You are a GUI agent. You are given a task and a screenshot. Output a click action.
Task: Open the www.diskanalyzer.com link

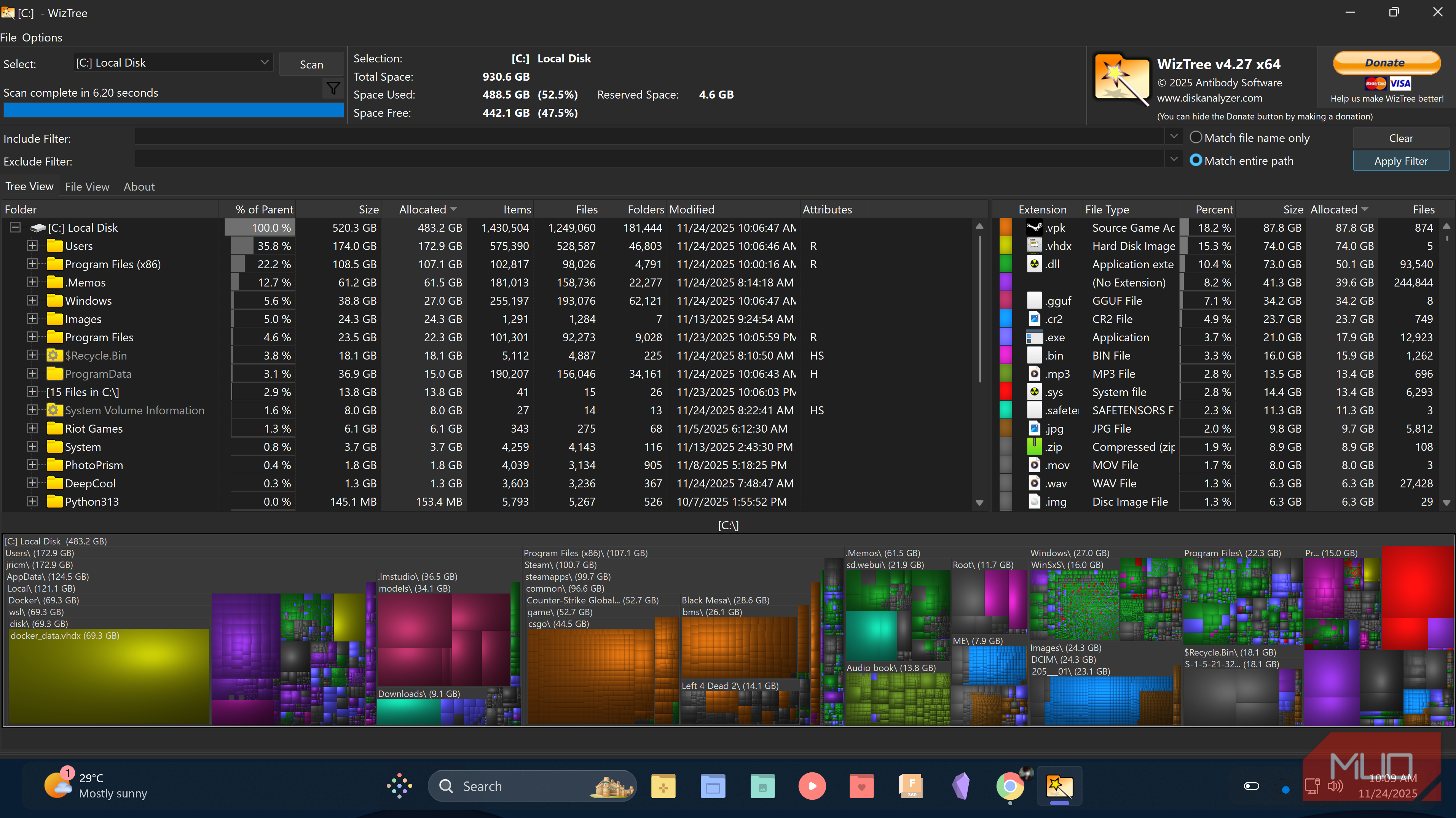click(1210, 98)
